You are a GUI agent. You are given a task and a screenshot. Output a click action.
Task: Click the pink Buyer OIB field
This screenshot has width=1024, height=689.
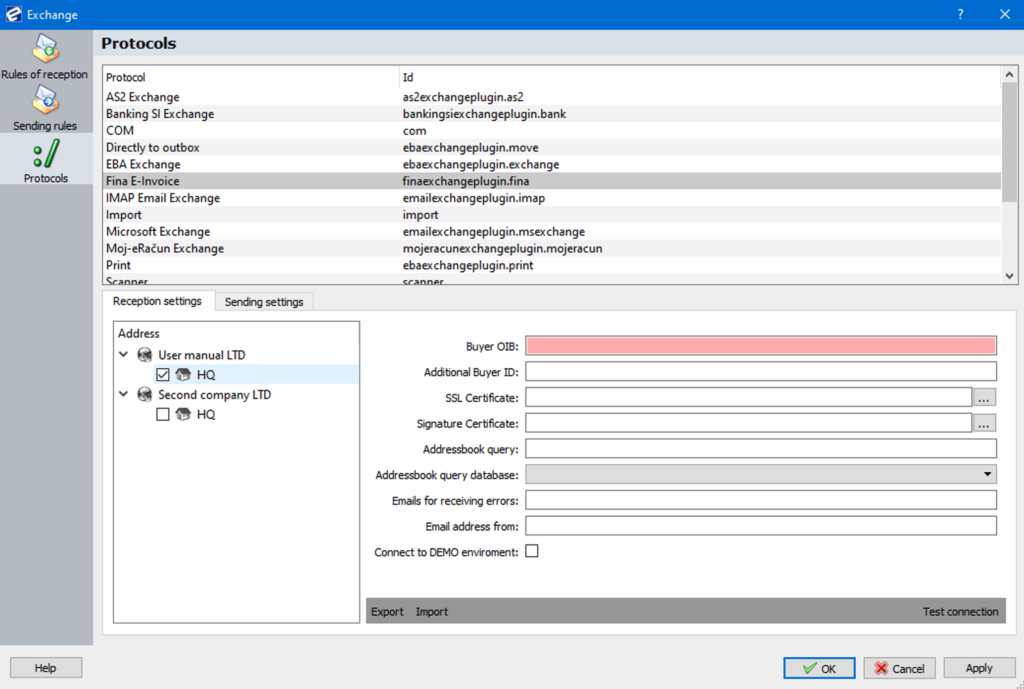click(x=760, y=346)
